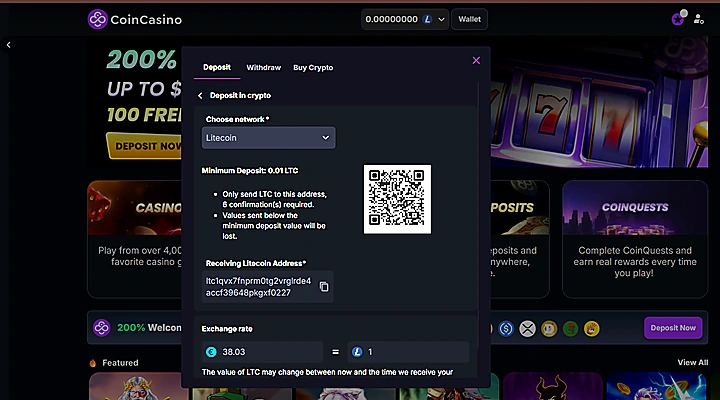The height and width of the screenshot is (400, 720).
Task: Open the Casino card
Action: [x=135, y=239]
